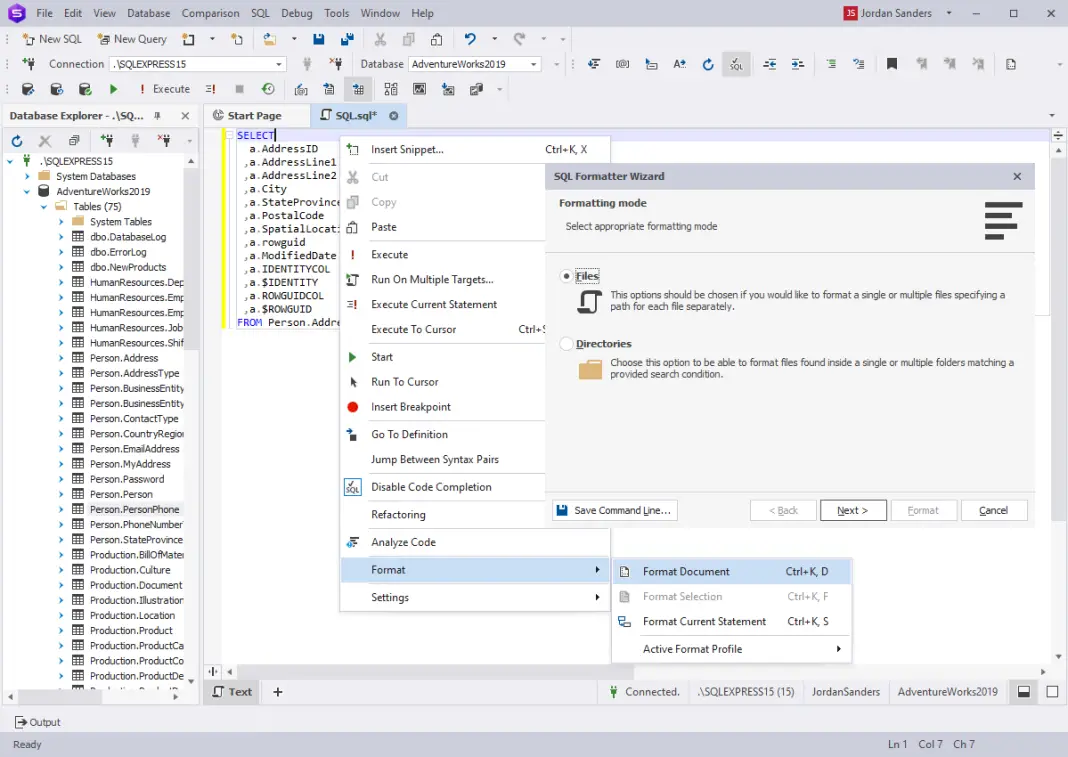
Task: Click the Save file icon in toolbar
Action: (x=318, y=39)
